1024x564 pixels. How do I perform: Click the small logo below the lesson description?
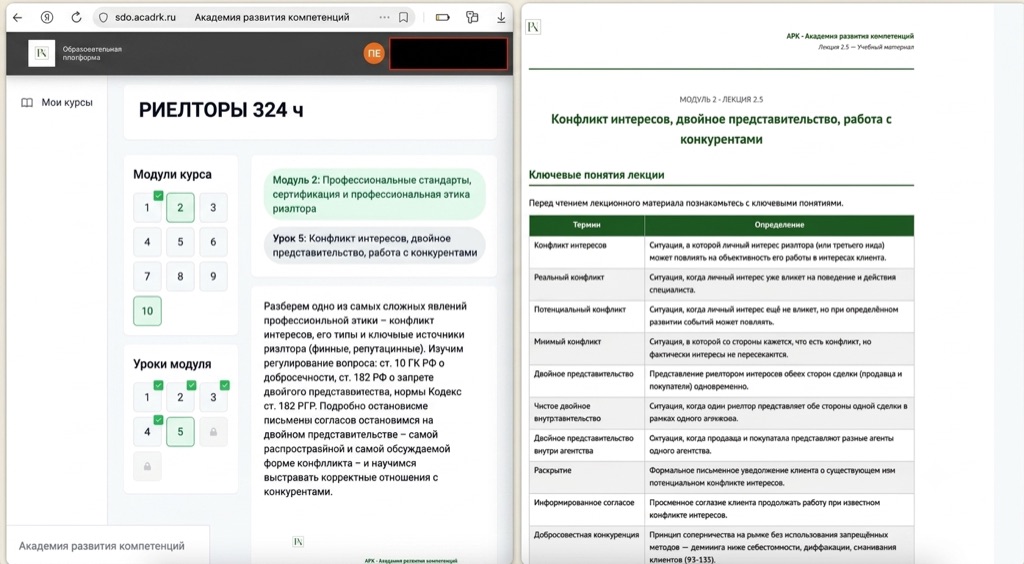[x=298, y=542]
